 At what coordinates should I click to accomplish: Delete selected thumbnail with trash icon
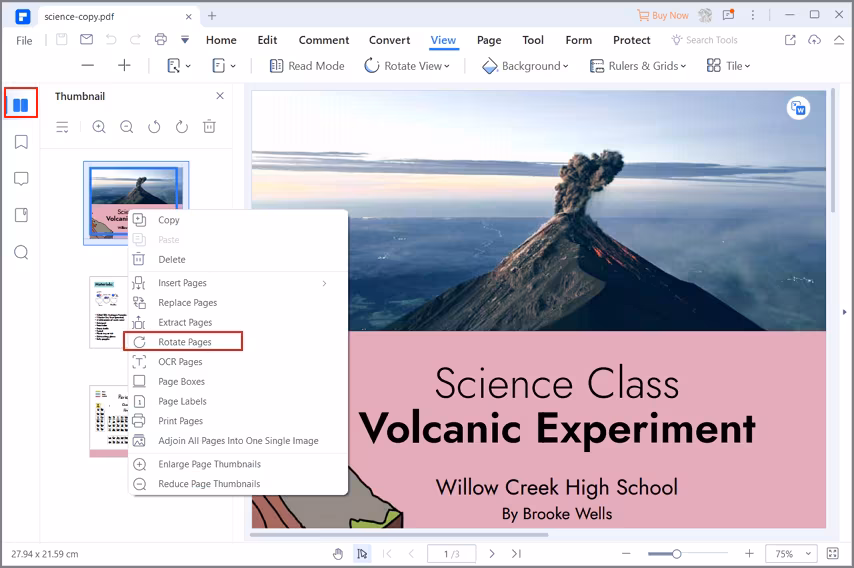209,127
